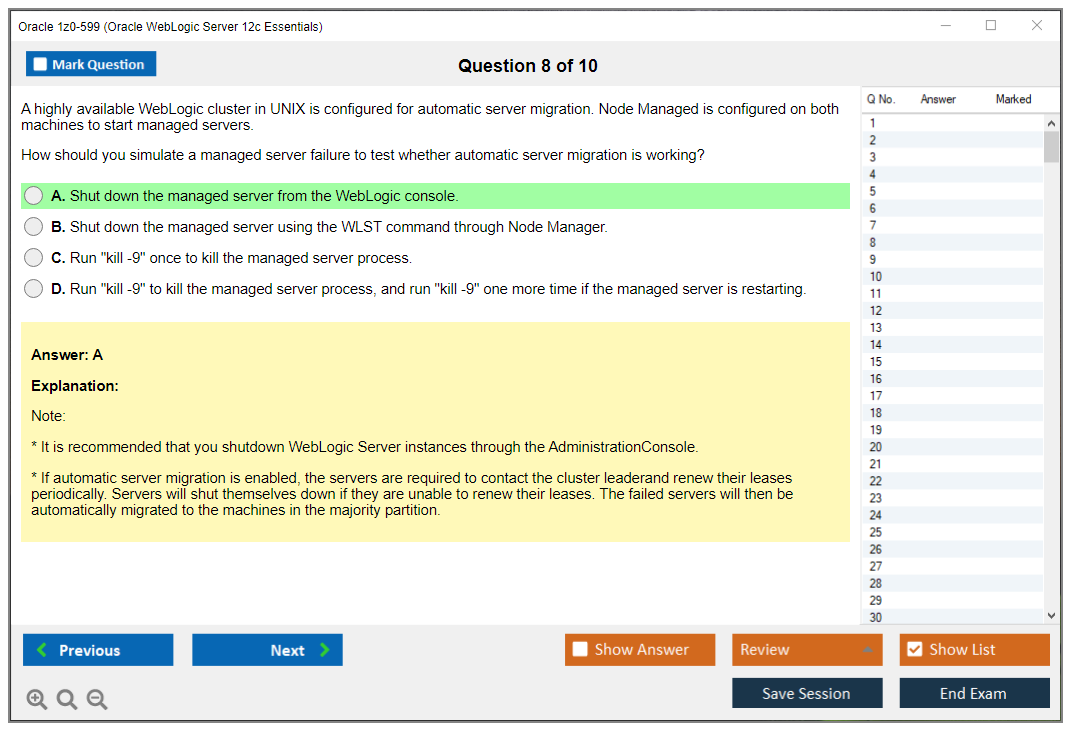
Task: Click the zoom in magnifier icon
Action: tap(37, 699)
